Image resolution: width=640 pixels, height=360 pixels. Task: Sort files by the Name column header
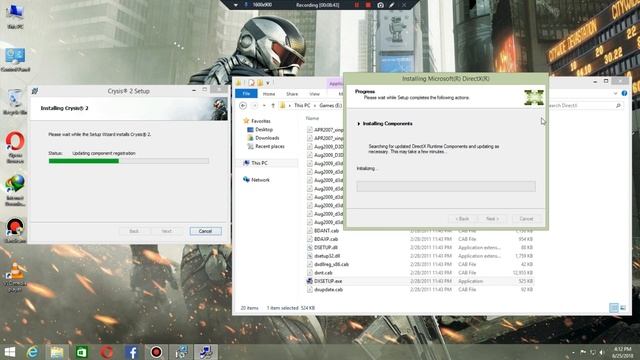tap(312, 118)
